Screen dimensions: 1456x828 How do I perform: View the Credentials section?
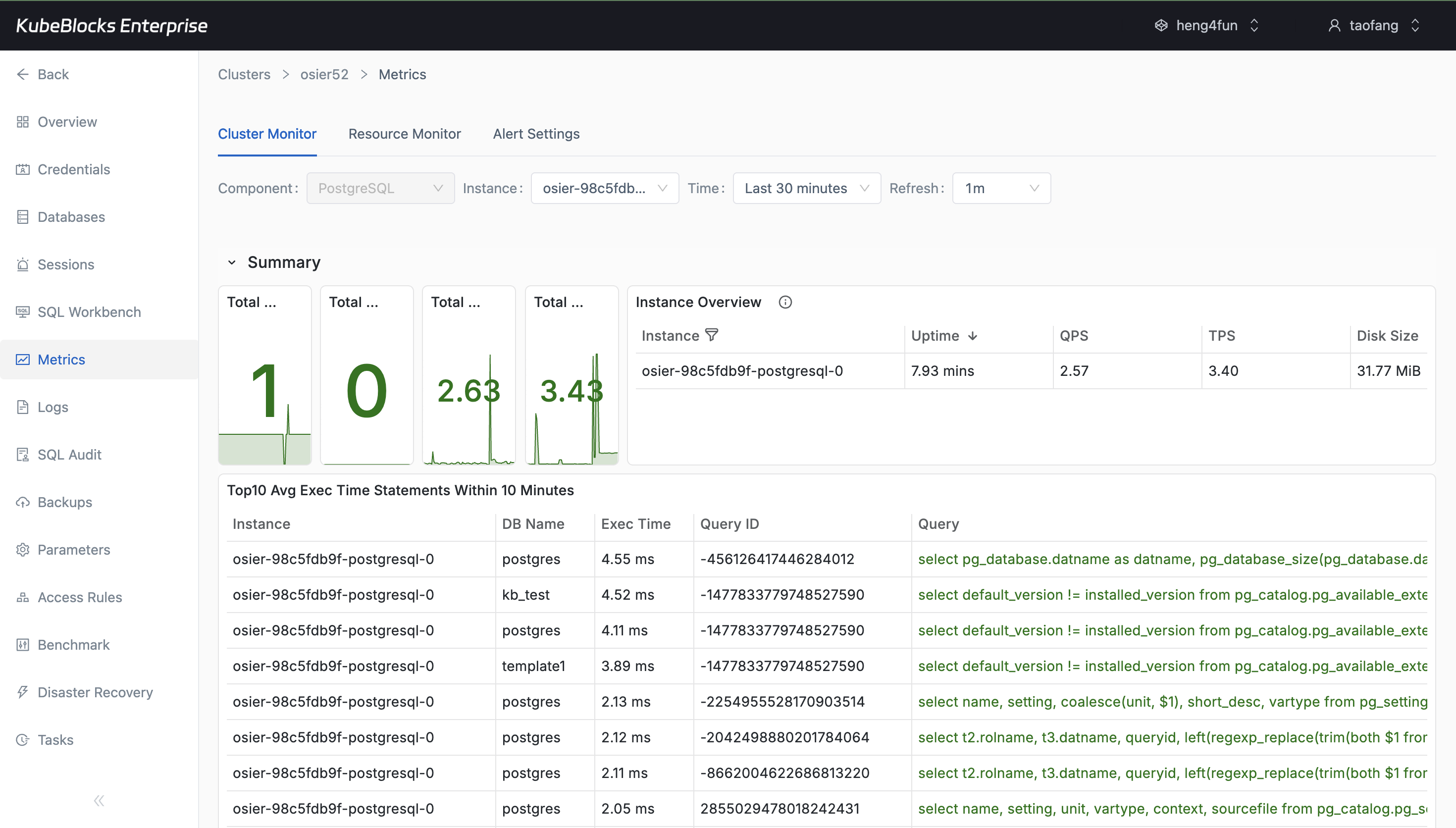[x=73, y=169]
